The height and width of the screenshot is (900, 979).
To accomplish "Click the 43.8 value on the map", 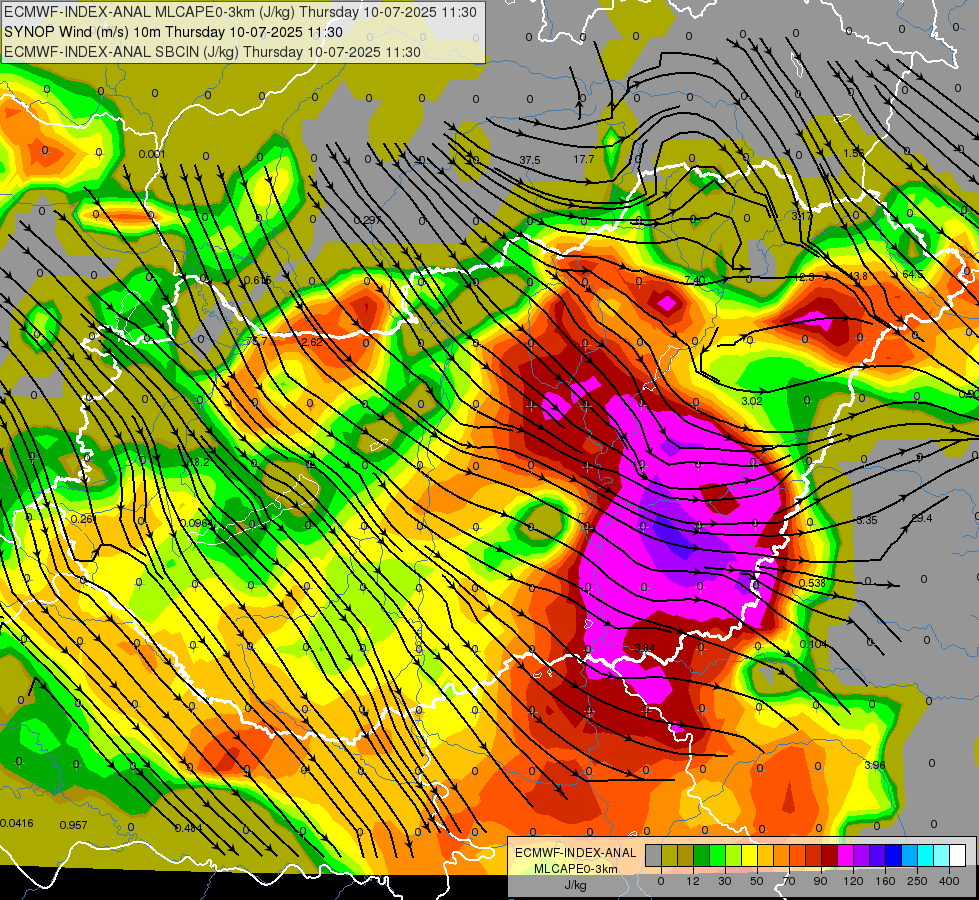I will 857,276.
